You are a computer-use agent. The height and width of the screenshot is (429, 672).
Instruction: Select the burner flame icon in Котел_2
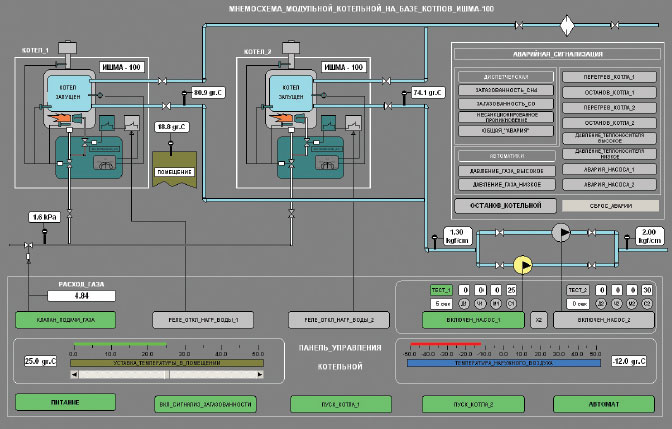[281, 119]
